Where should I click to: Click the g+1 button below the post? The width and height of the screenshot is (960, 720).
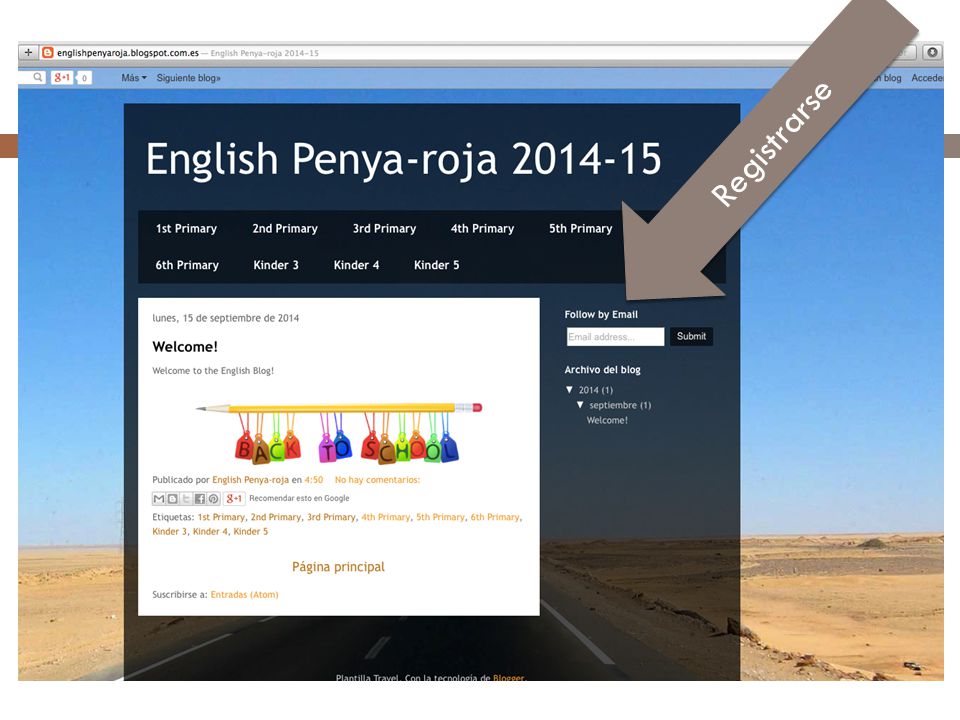coord(234,498)
